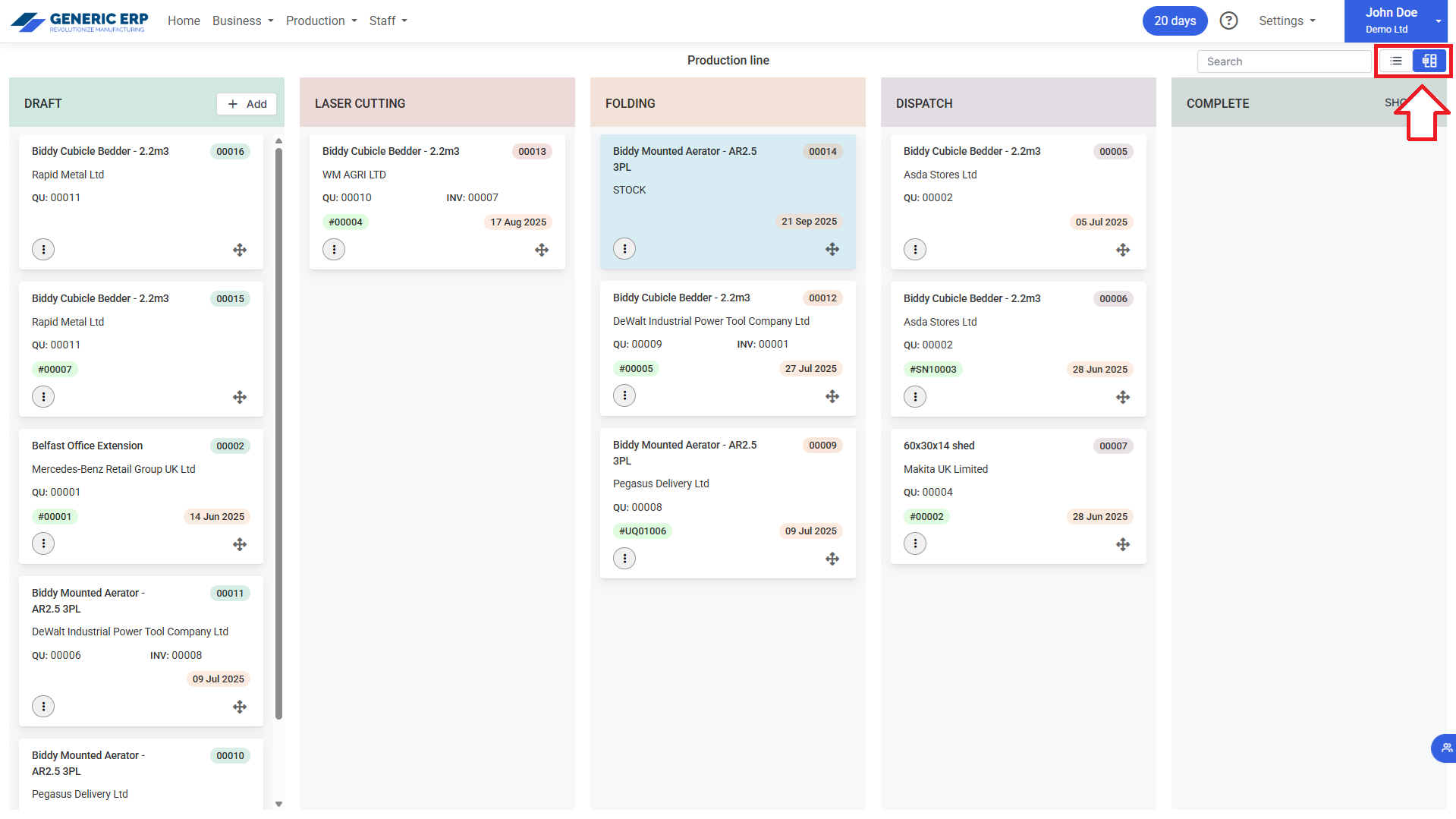The height and width of the screenshot is (819, 1456).
Task: Expand the Production dropdown menu
Action: (321, 20)
